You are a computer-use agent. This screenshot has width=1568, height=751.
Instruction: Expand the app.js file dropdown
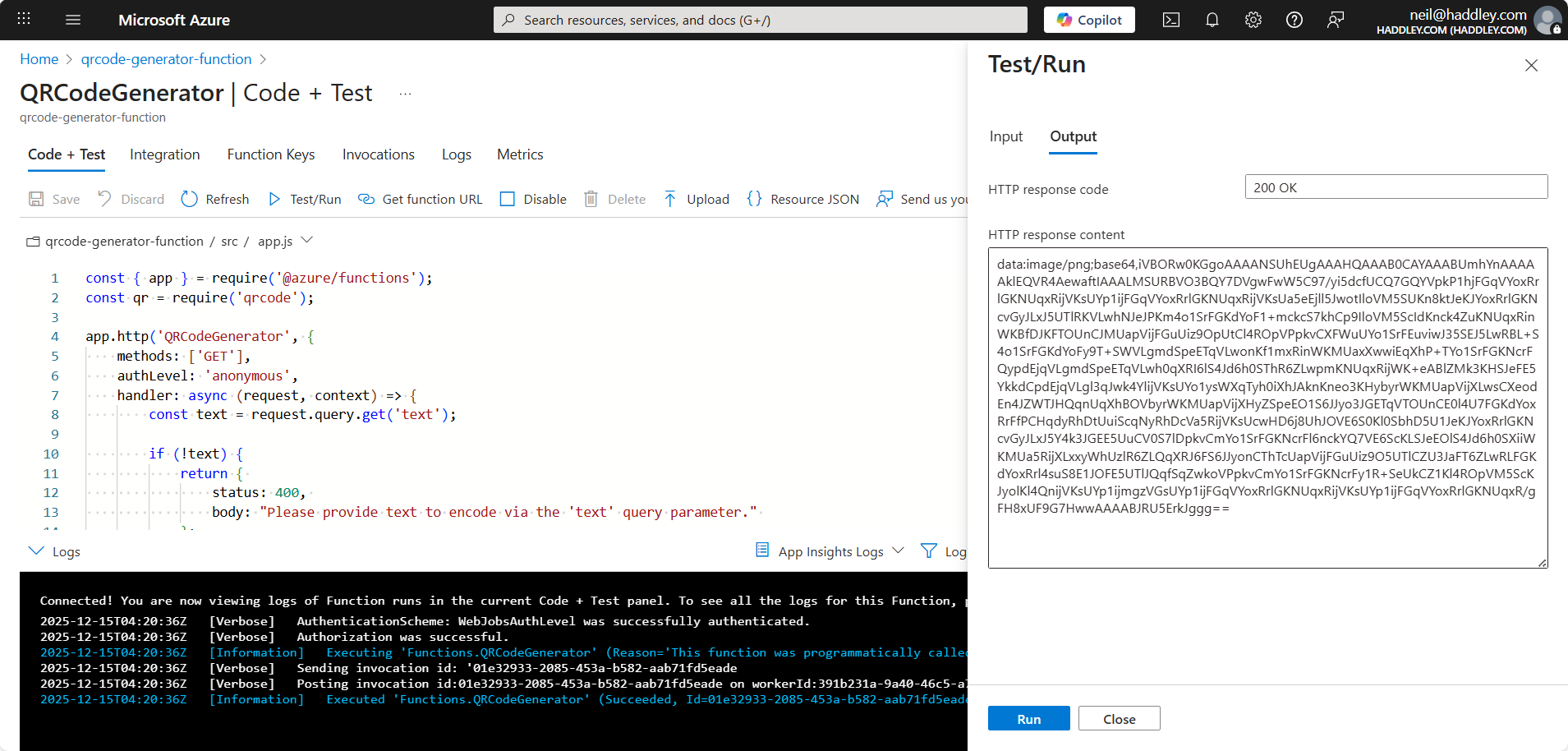(307, 240)
